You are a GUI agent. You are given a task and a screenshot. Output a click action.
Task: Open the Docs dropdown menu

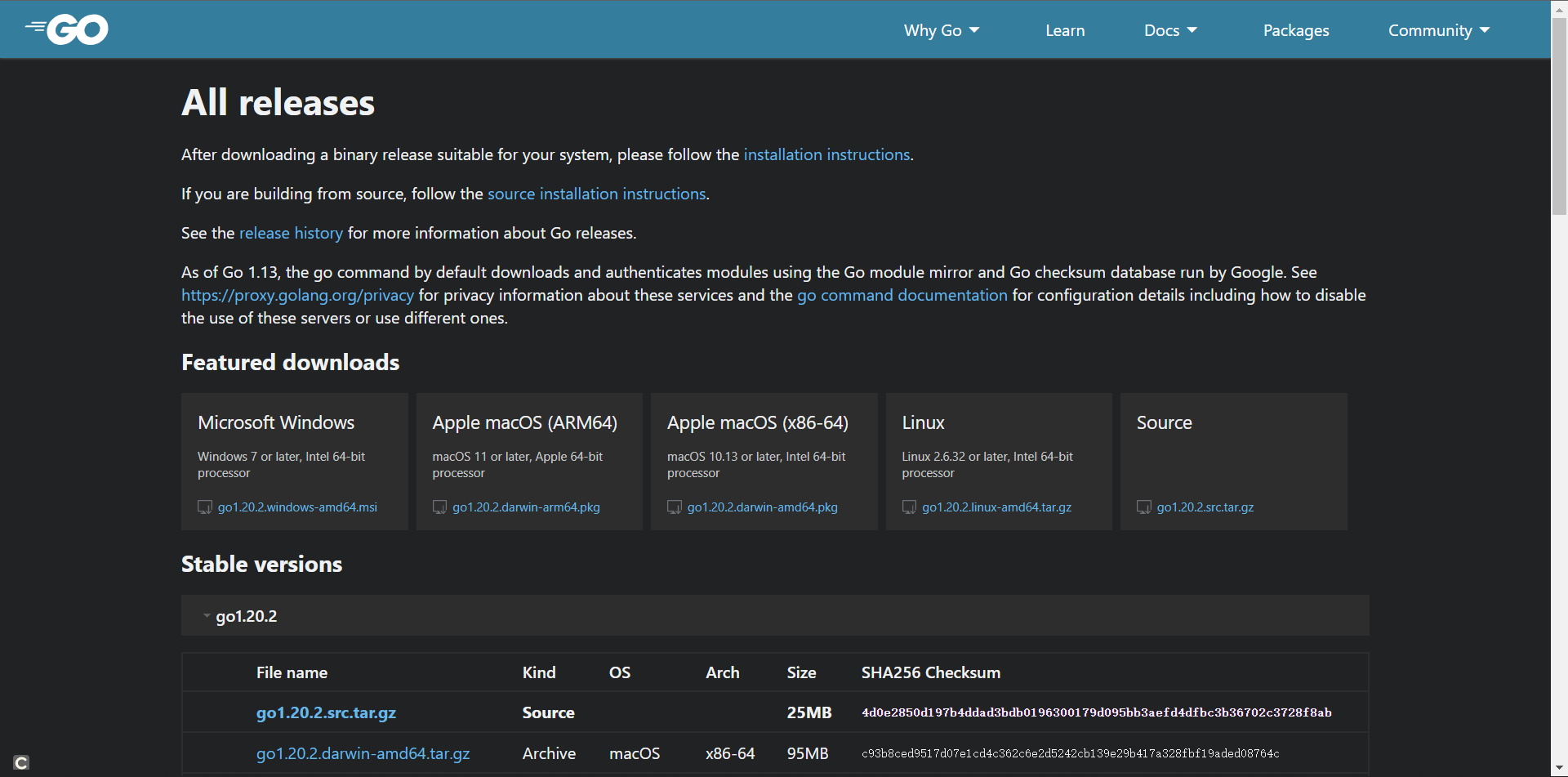1170,30
